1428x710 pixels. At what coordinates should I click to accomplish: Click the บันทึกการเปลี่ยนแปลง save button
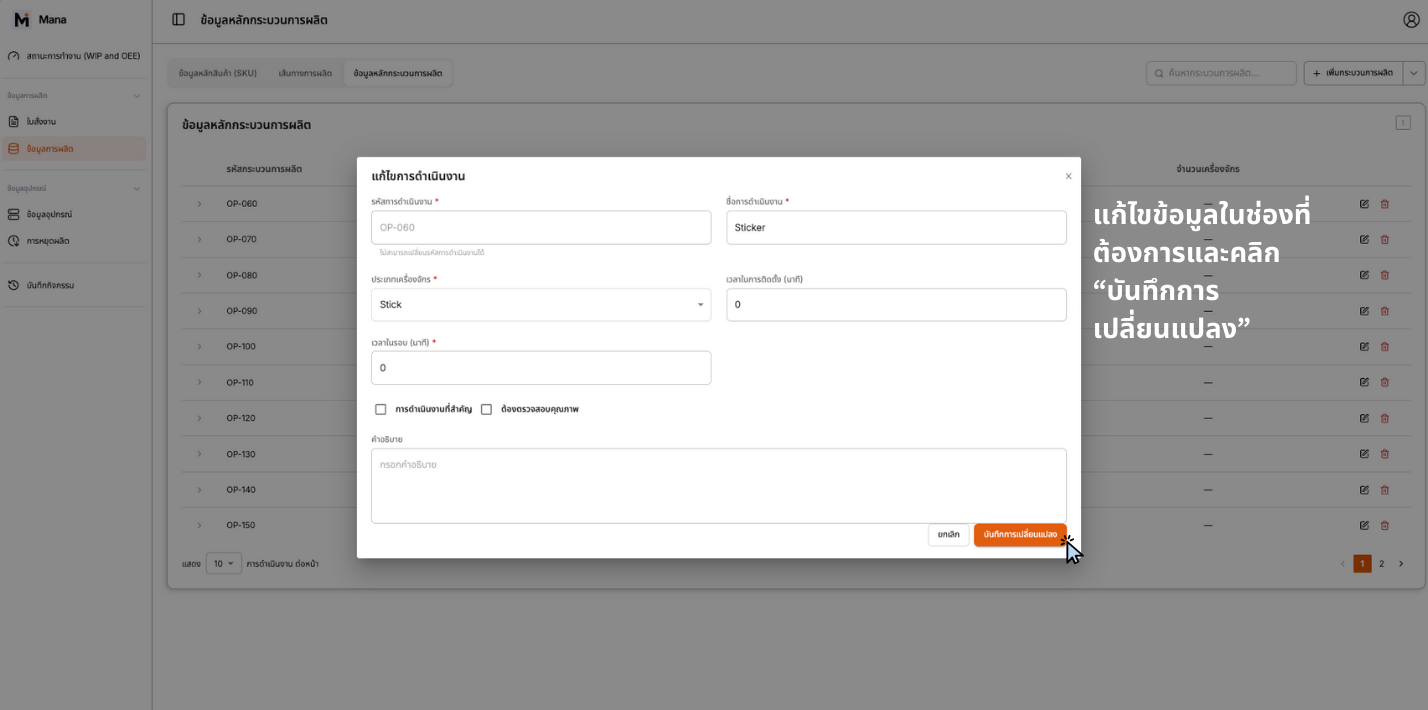pos(1020,534)
